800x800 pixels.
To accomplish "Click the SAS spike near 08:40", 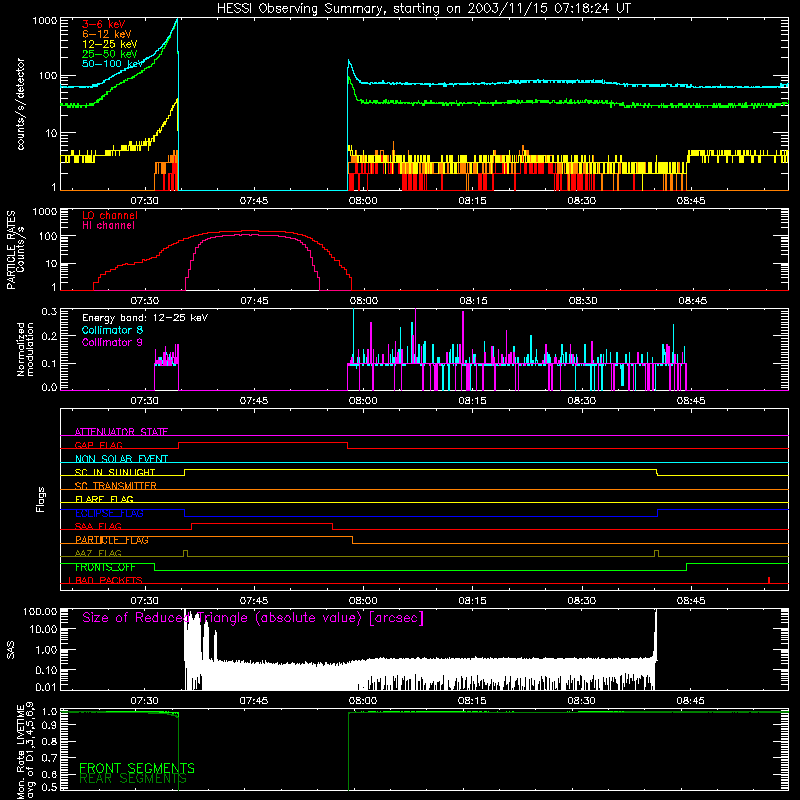I will (656, 635).
